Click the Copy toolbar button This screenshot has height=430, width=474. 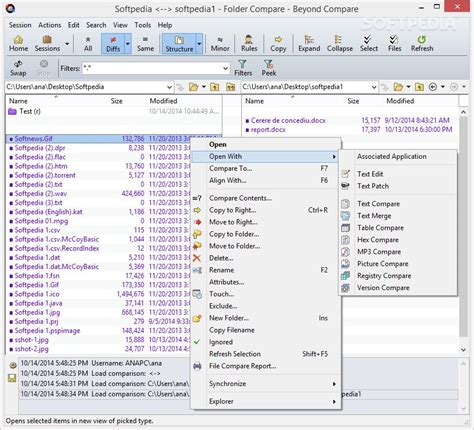(x=278, y=44)
